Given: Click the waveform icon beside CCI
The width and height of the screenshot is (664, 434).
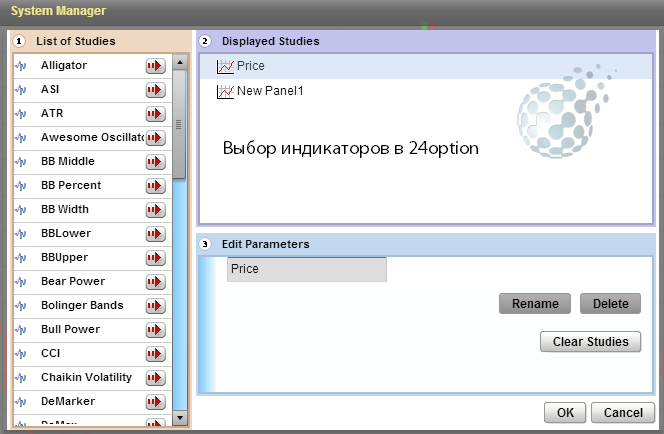Looking at the screenshot, I should click(x=20, y=354).
